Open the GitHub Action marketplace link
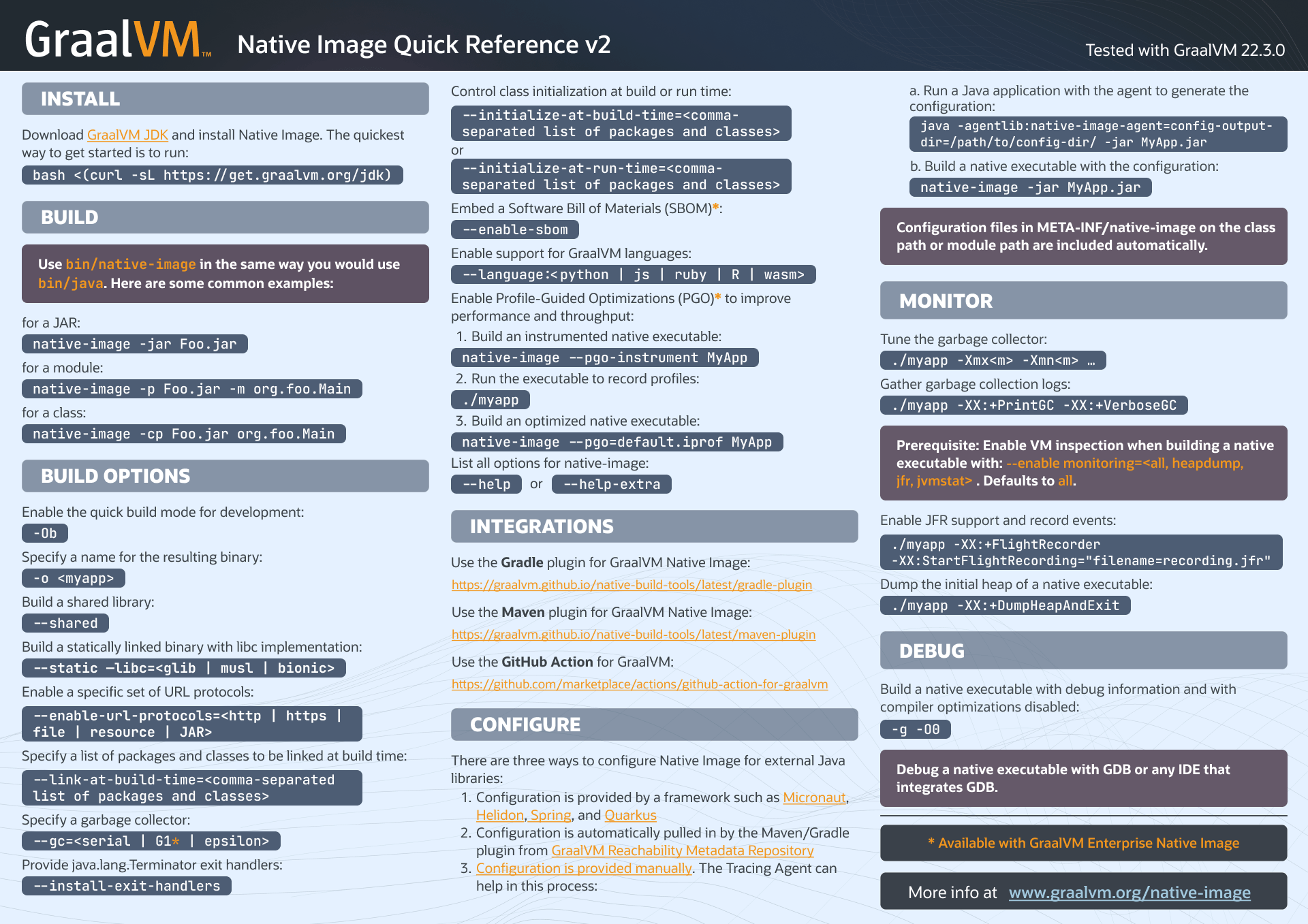Viewport: 1308px width, 924px height. pos(640,684)
